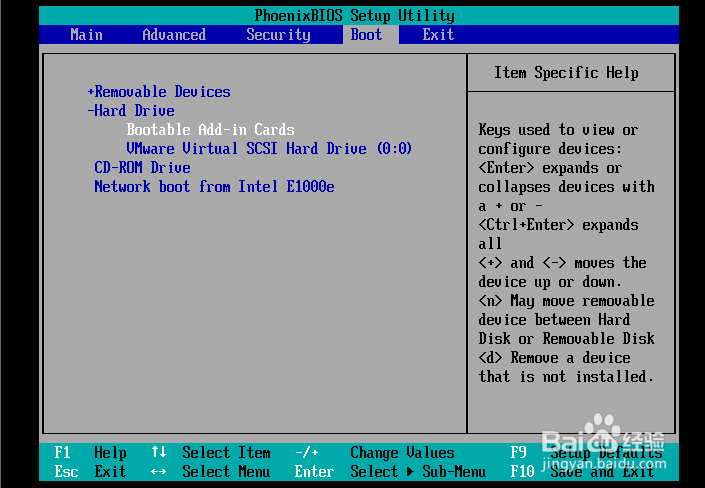This screenshot has width=705, height=488.
Task: Click the up-down arrows Select Item hint
Action: pyautogui.click(x=211, y=452)
